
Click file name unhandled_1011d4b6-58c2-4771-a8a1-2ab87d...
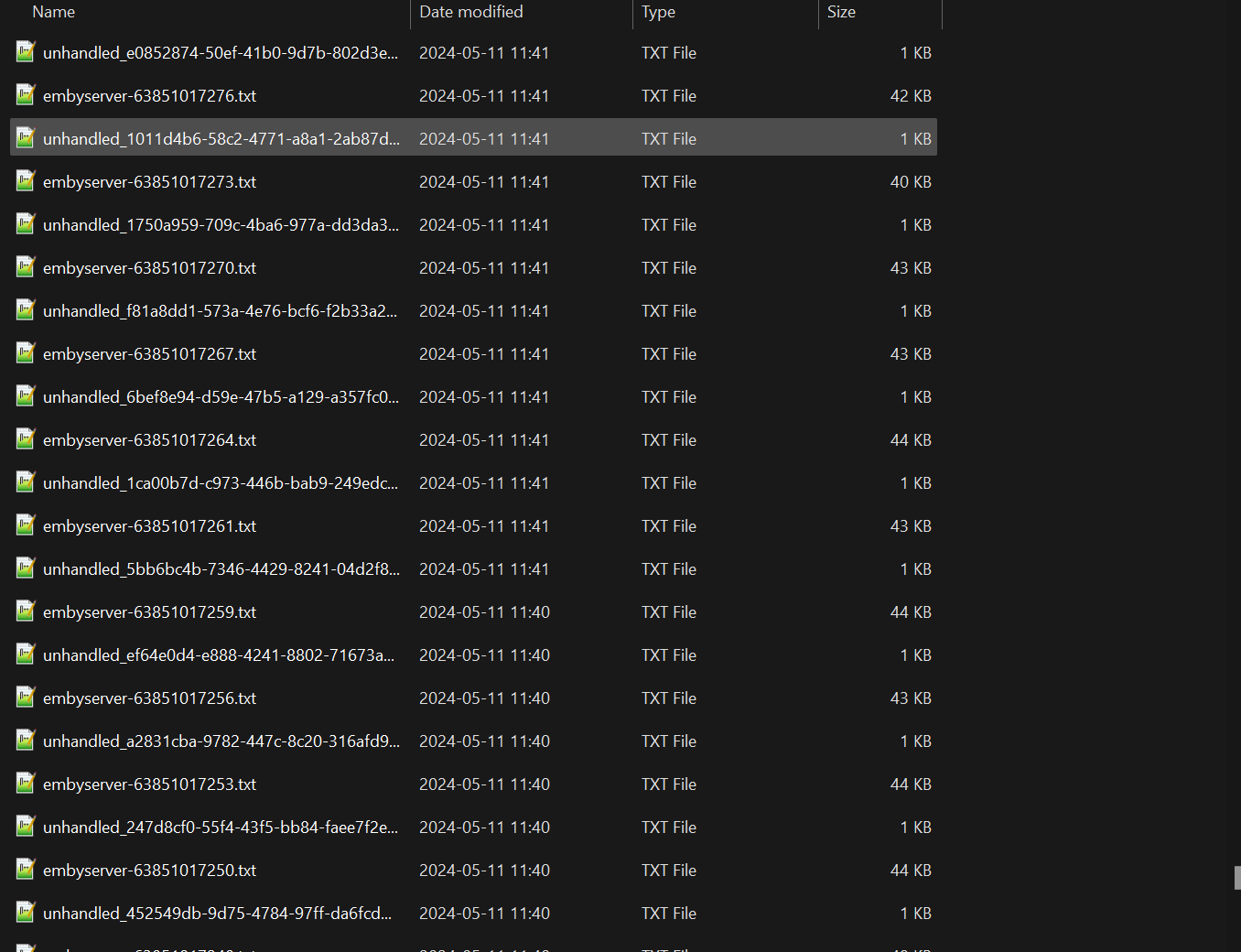221,139
